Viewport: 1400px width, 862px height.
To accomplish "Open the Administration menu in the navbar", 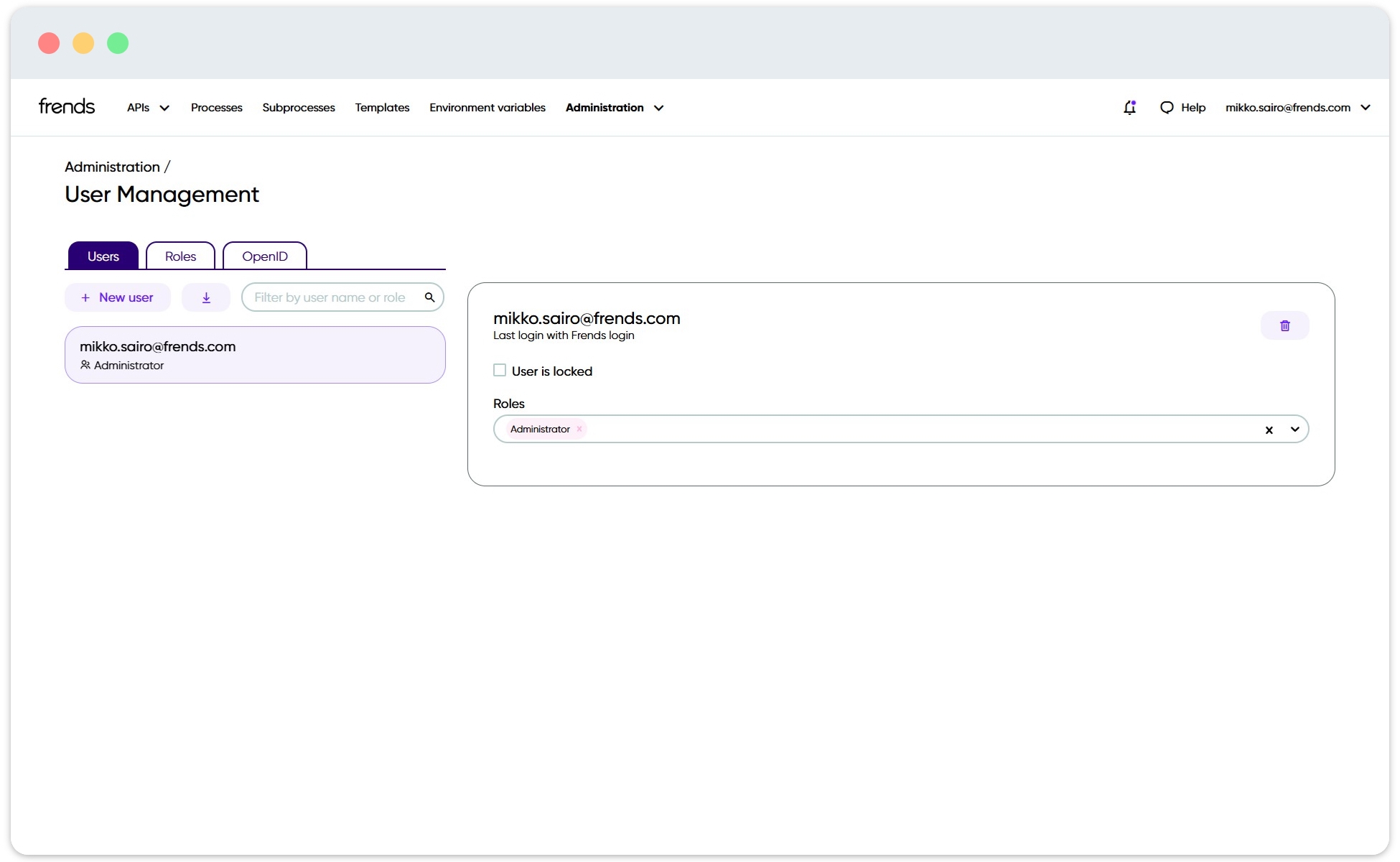I will (614, 107).
